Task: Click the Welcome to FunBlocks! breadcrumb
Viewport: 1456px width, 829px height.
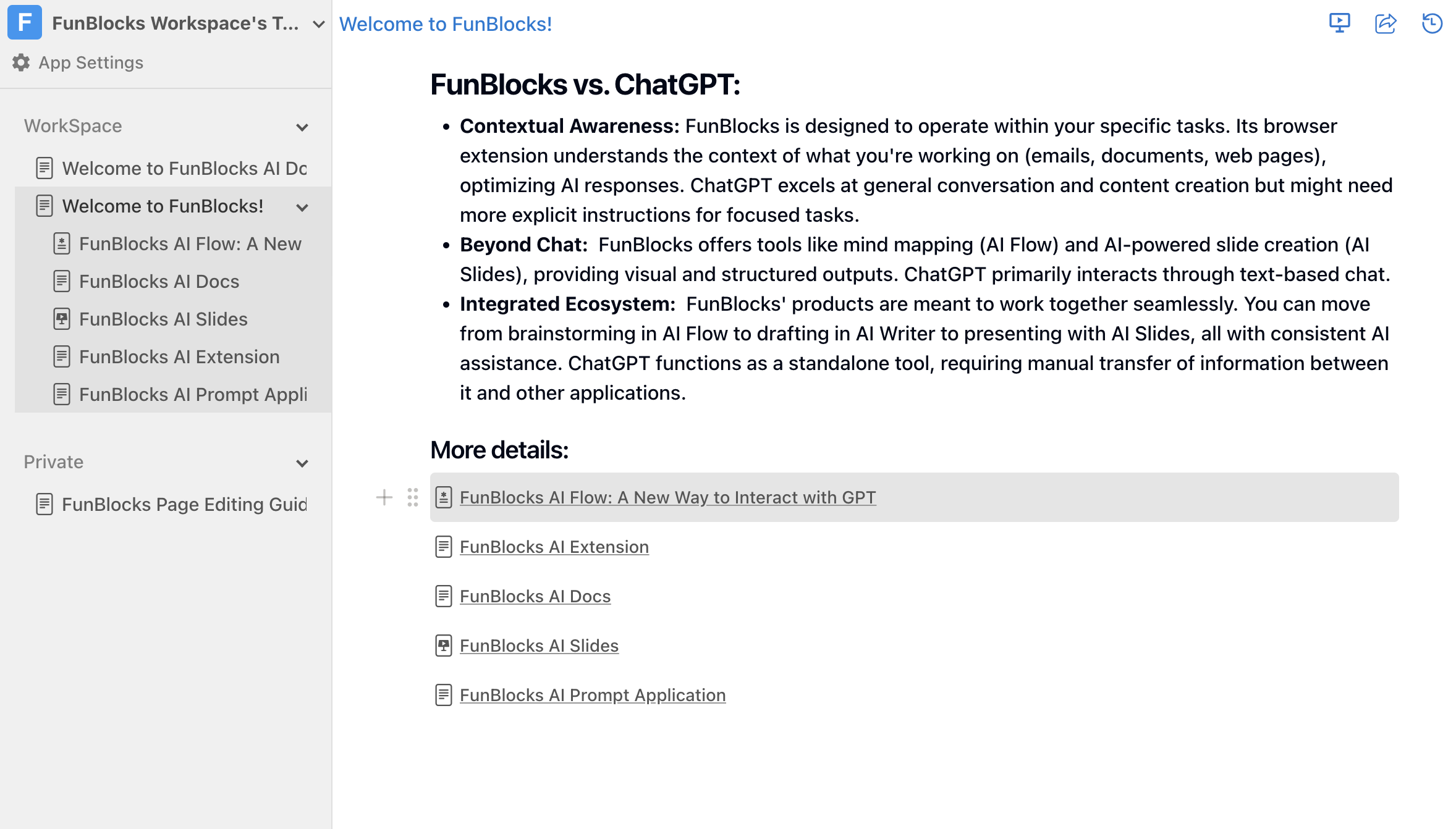Action: [x=446, y=23]
